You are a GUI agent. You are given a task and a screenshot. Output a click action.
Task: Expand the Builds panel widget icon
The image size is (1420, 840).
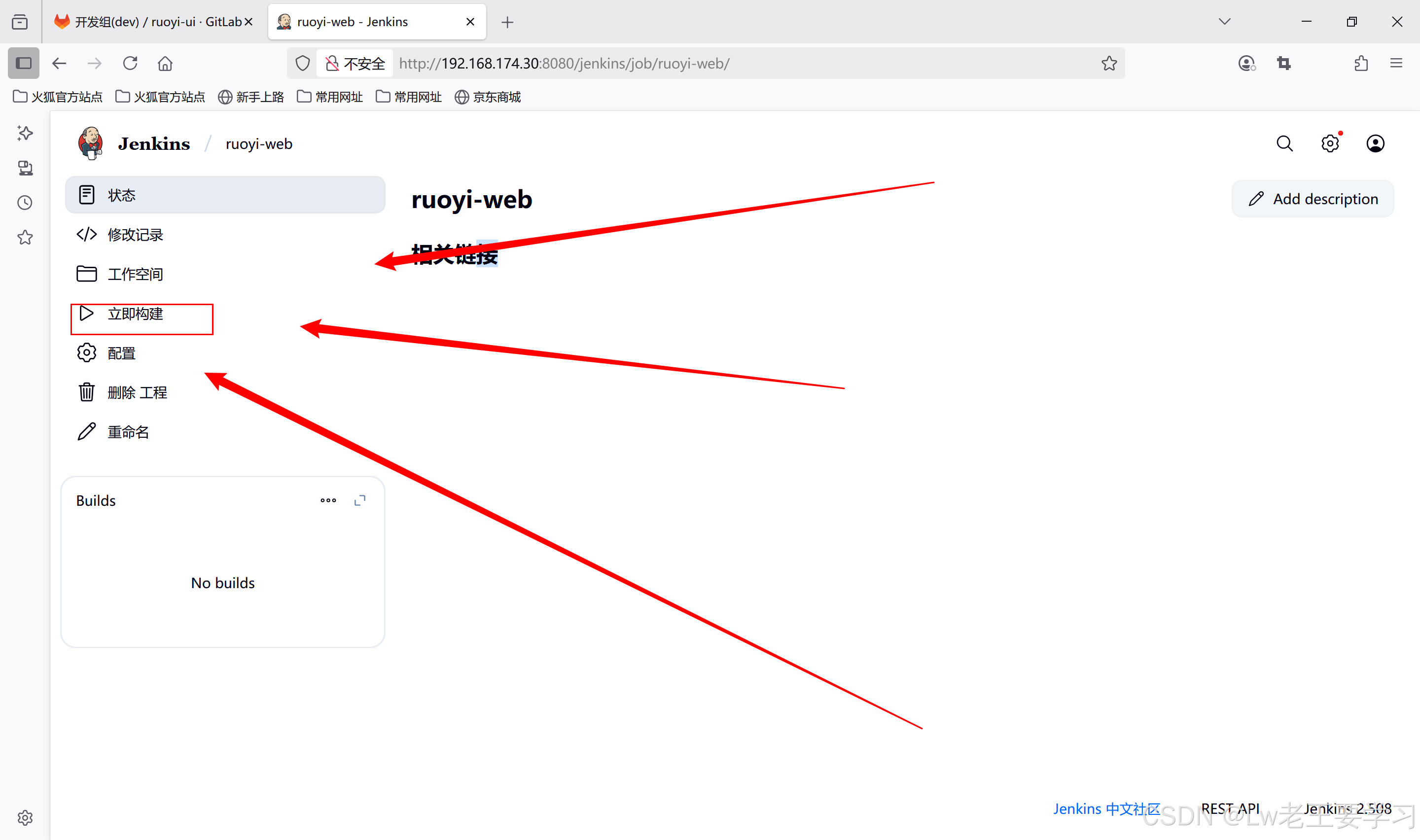(360, 500)
